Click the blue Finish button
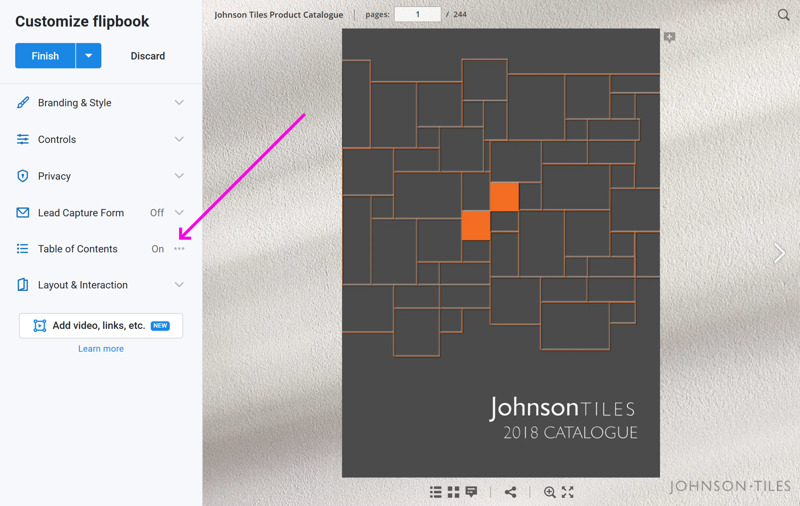This screenshot has width=800, height=506. 45,56
